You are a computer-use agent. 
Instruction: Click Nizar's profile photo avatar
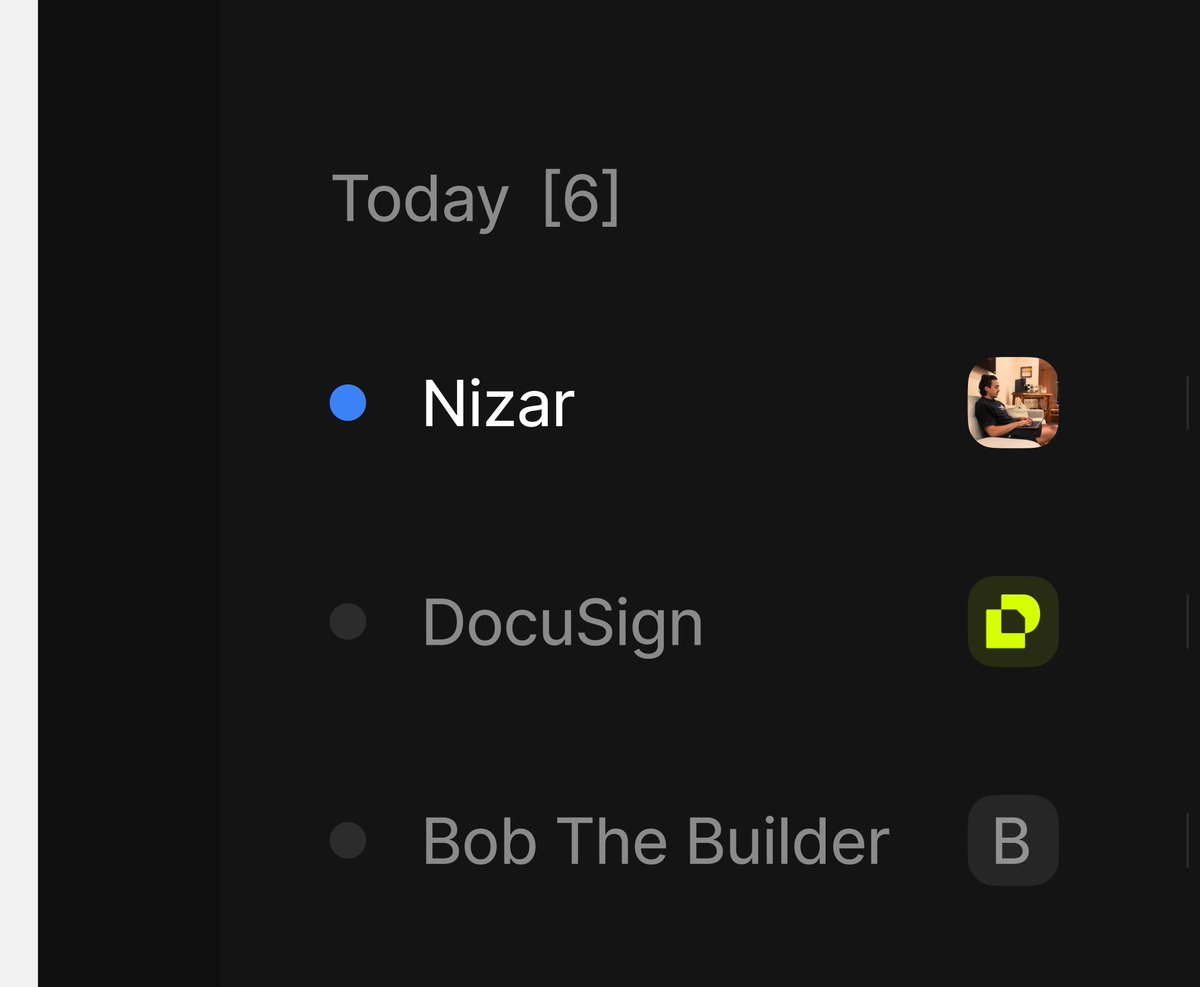pyautogui.click(x=1013, y=402)
